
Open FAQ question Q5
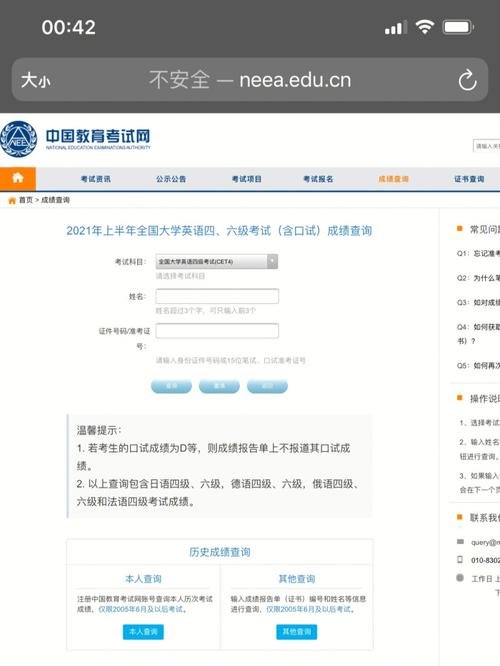click(478, 365)
